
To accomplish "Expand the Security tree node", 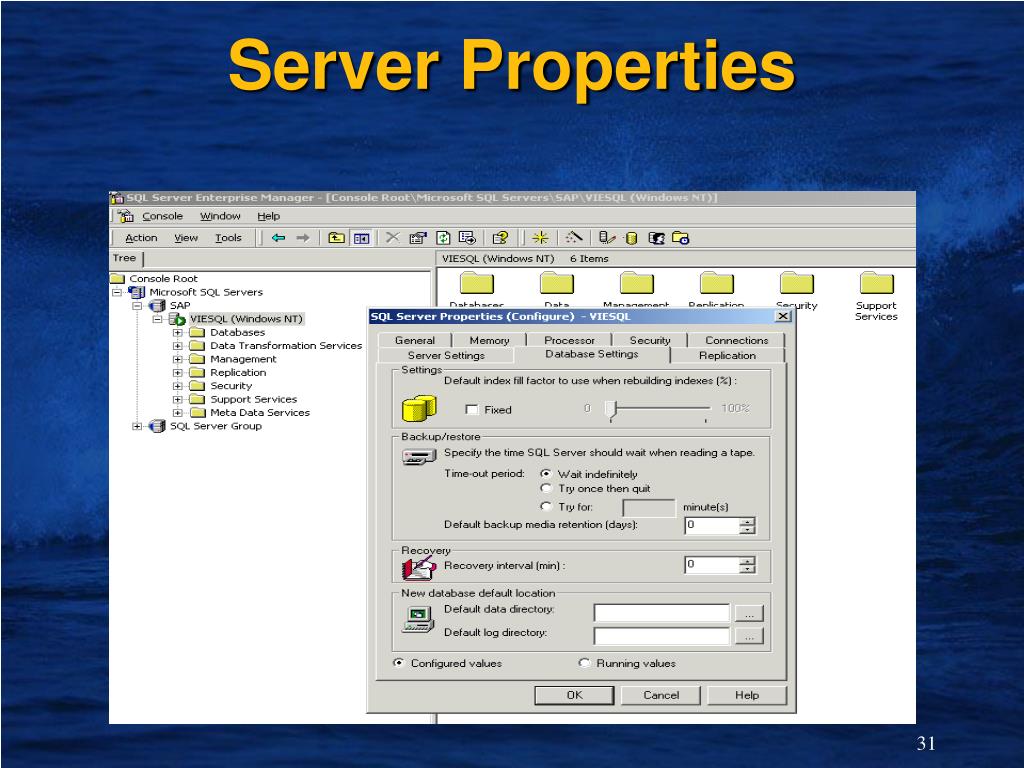I will pos(178,386).
